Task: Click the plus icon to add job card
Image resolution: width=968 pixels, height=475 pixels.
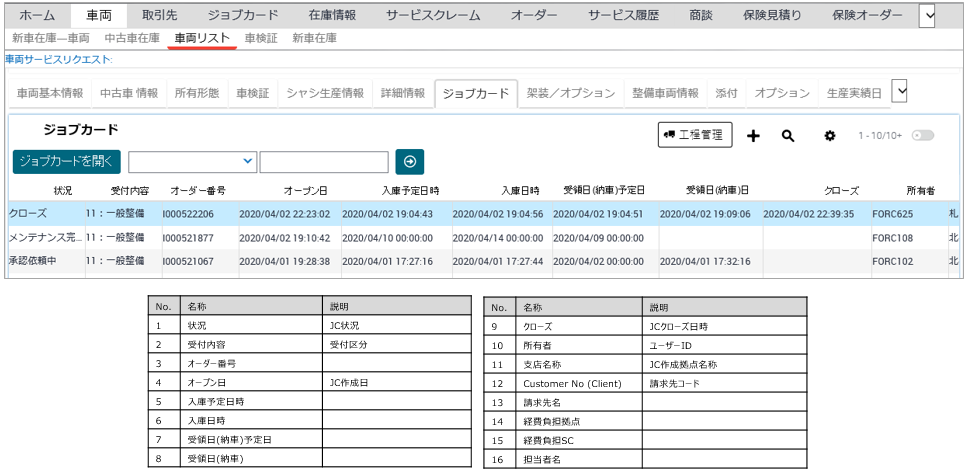Action: tap(754, 136)
